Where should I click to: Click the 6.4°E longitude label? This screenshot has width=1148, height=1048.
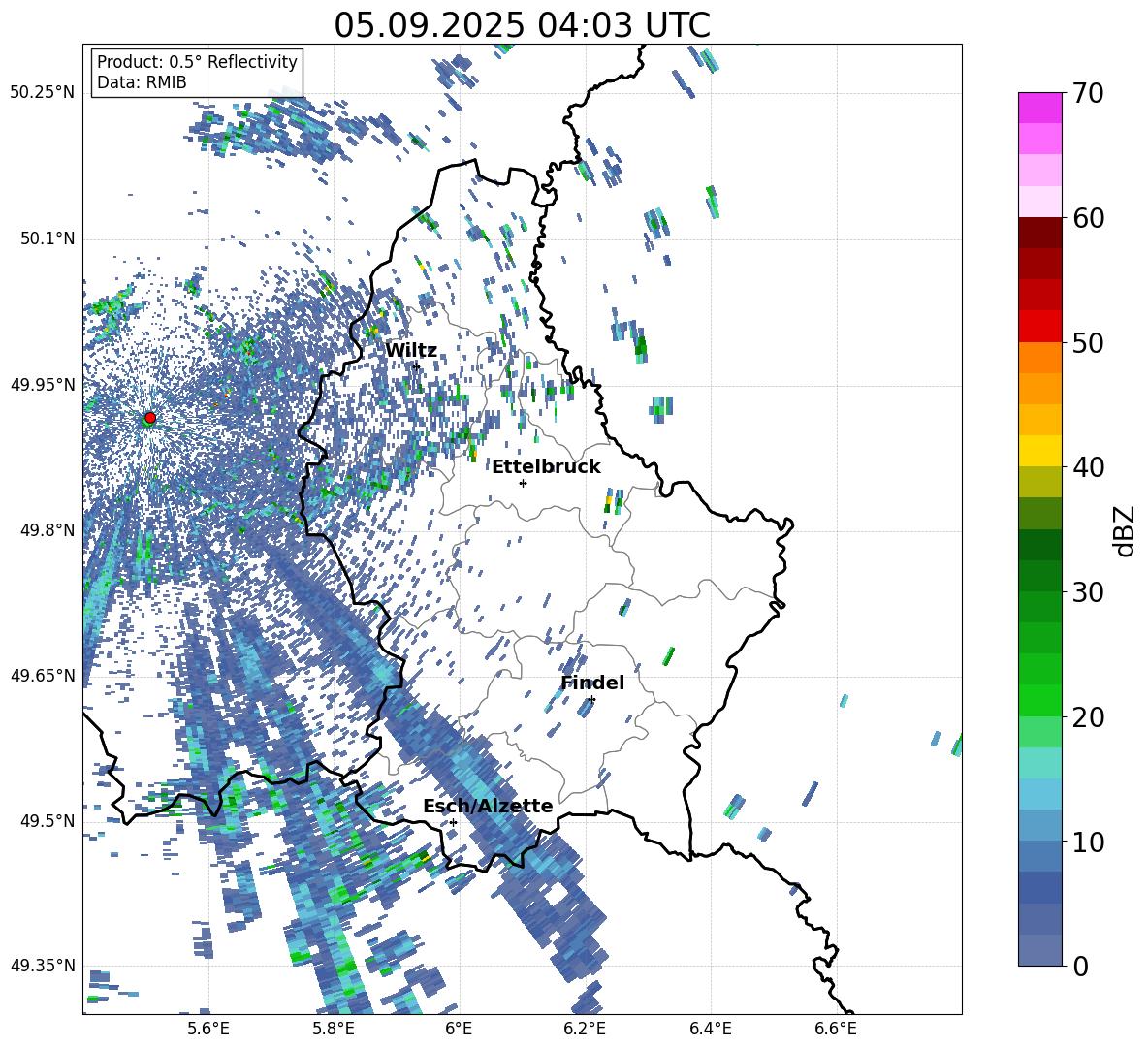(710, 1029)
